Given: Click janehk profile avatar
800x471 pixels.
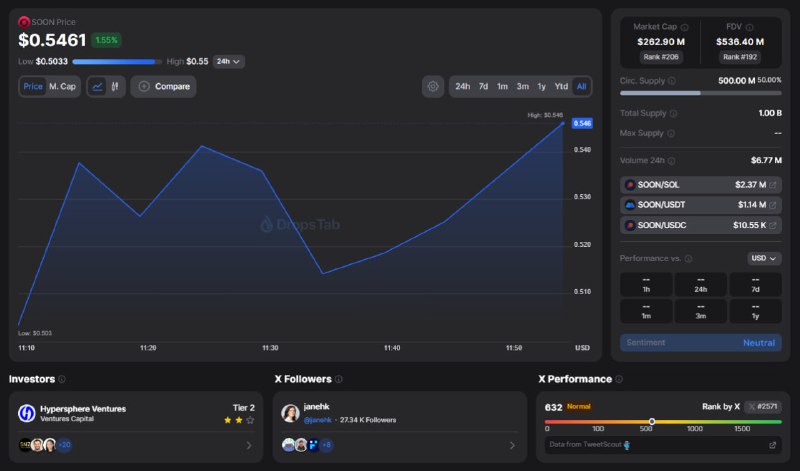Looking at the screenshot, I should [290, 413].
